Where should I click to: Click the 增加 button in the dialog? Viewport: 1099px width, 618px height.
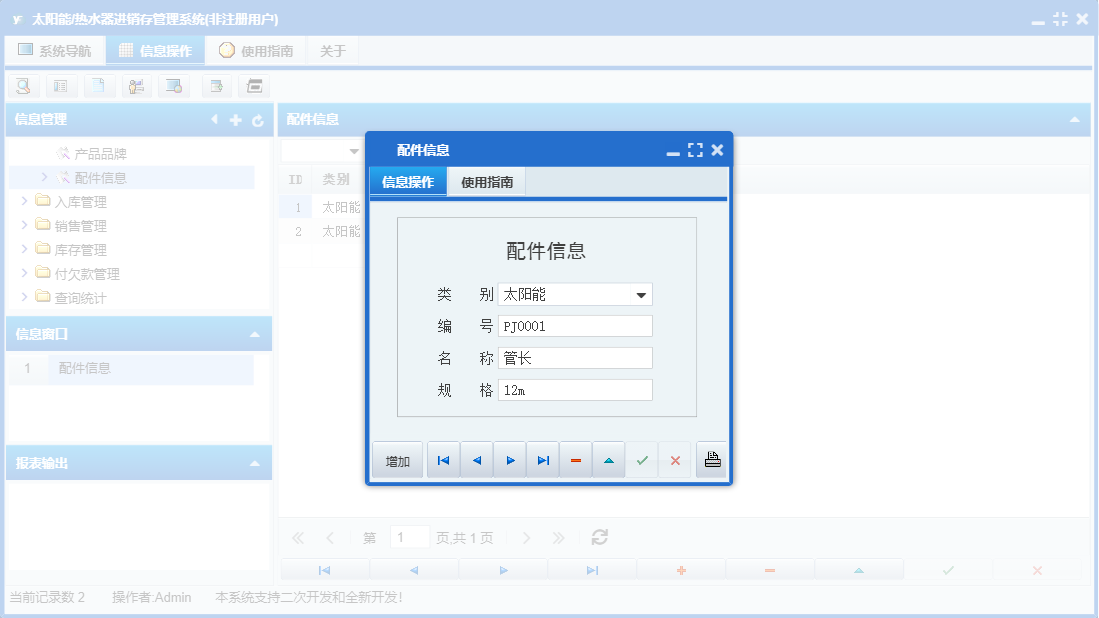397,459
